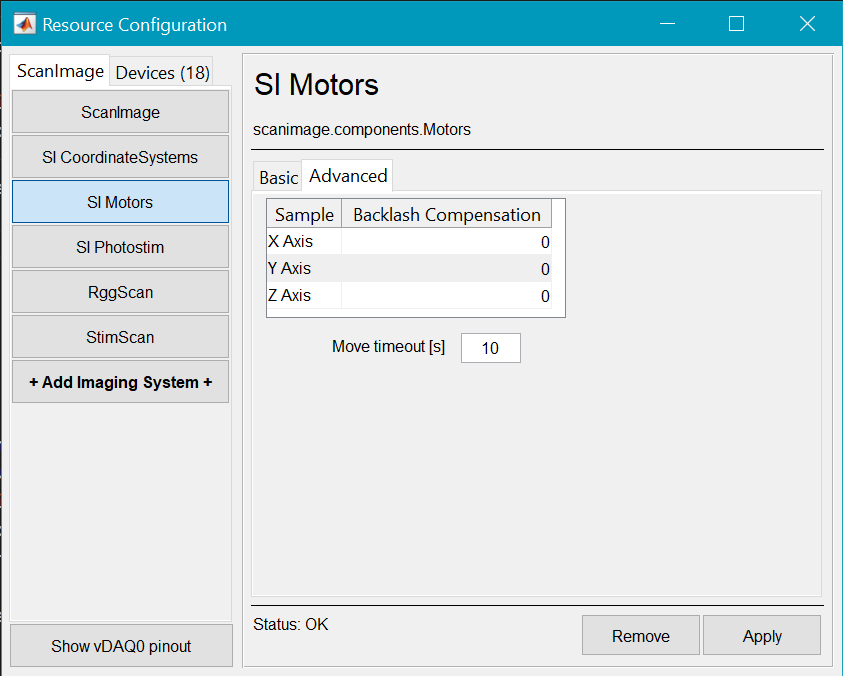Select the RggScan imaging system
Image resolution: width=843 pixels, height=676 pixels.
(120, 292)
